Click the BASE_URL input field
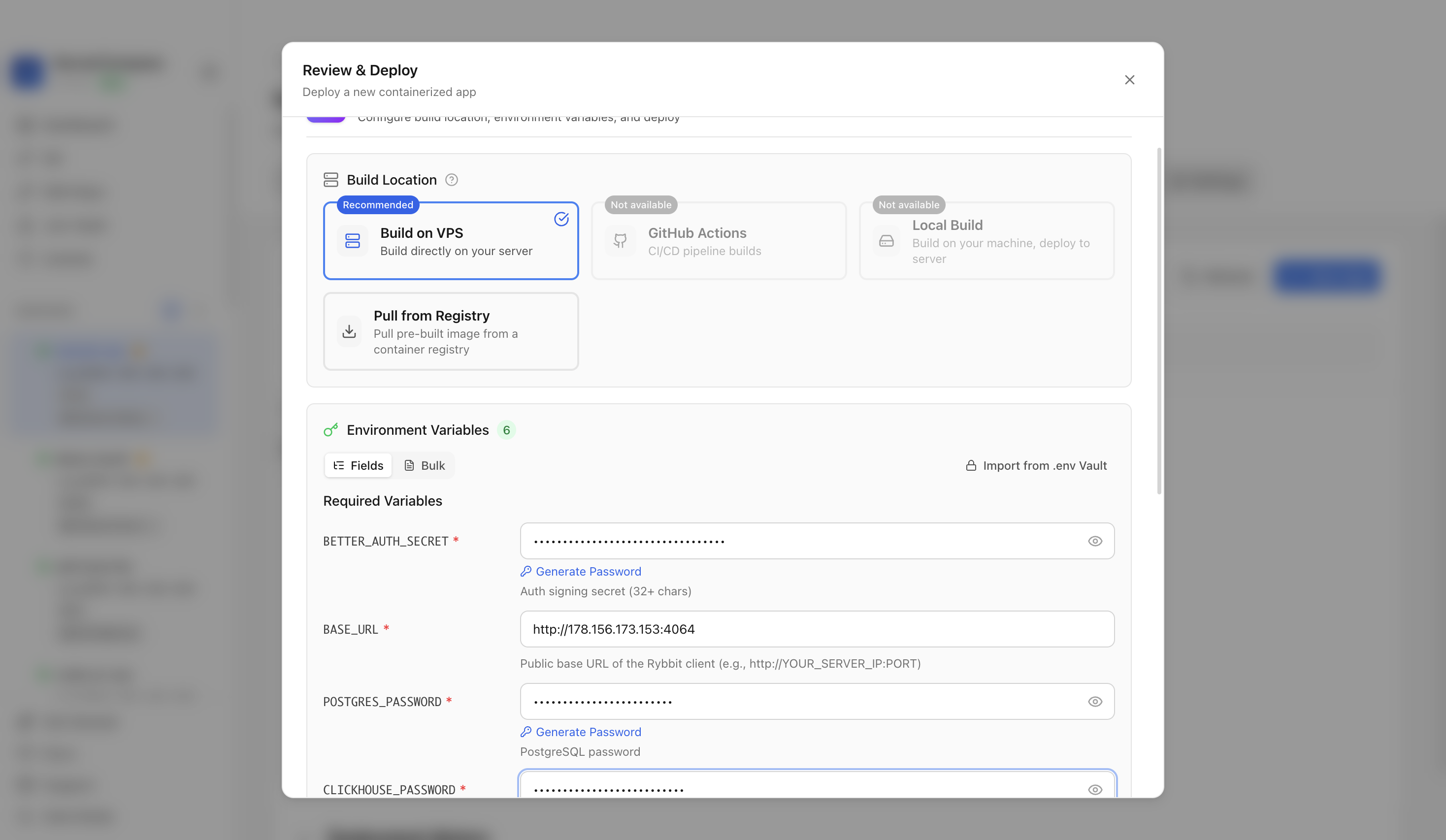The height and width of the screenshot is (840, 1446). (817, 629)
